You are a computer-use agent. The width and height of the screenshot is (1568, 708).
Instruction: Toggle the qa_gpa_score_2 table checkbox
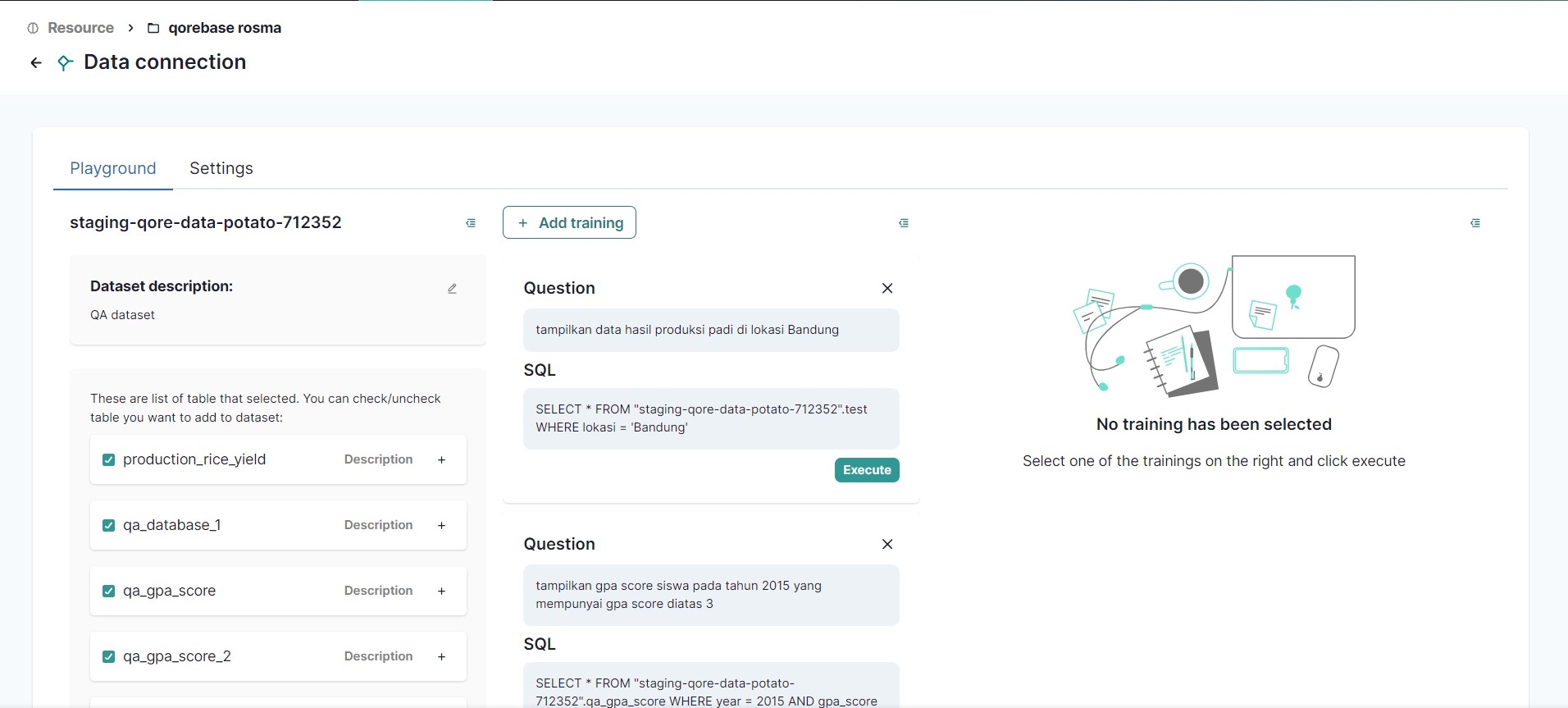tap(108, 656)
